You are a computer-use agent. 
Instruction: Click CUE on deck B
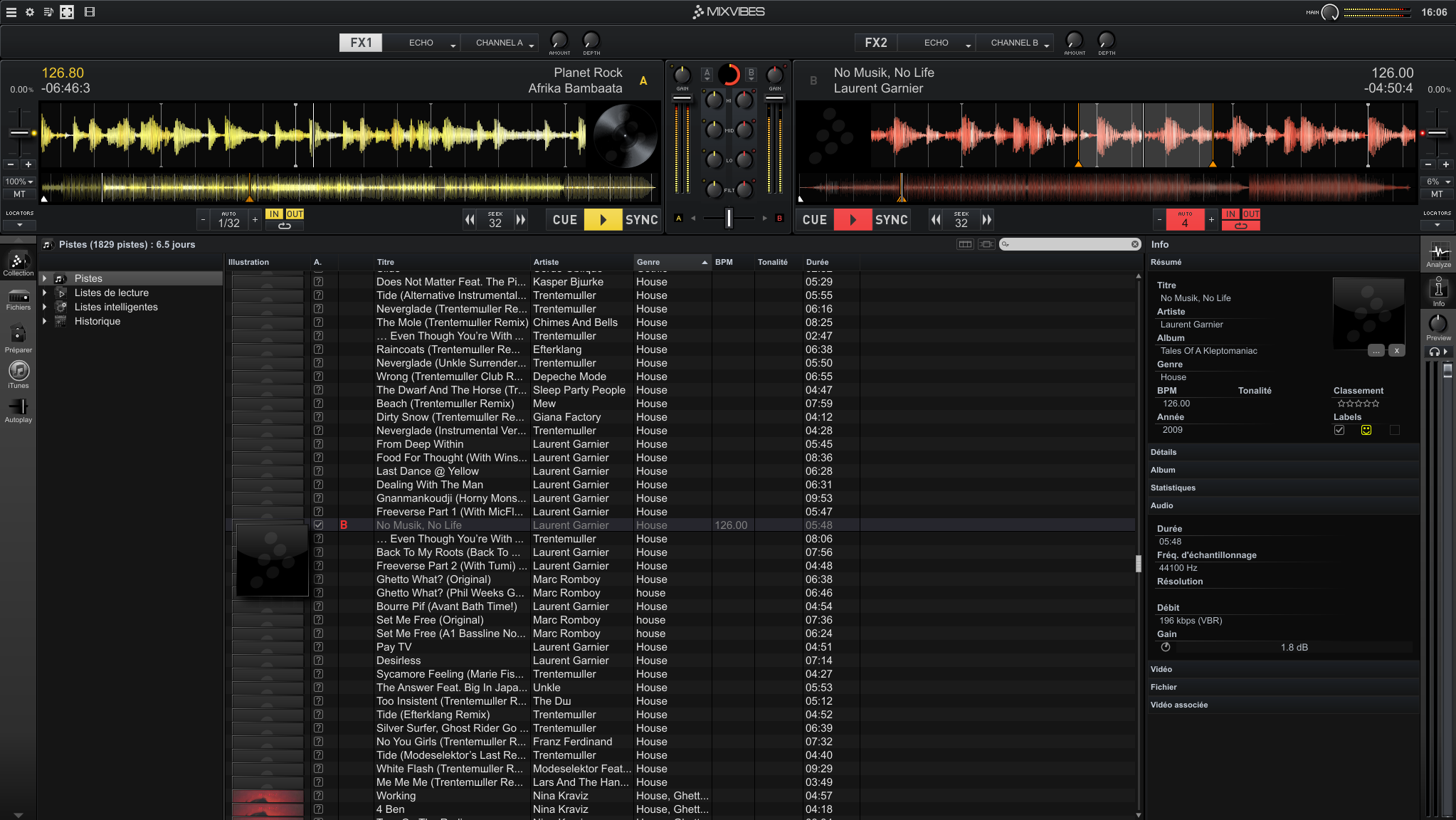coord(815,220)
